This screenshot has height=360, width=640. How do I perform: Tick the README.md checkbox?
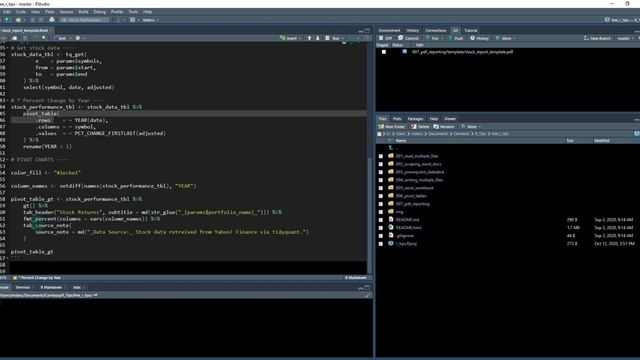pos(381,220)
